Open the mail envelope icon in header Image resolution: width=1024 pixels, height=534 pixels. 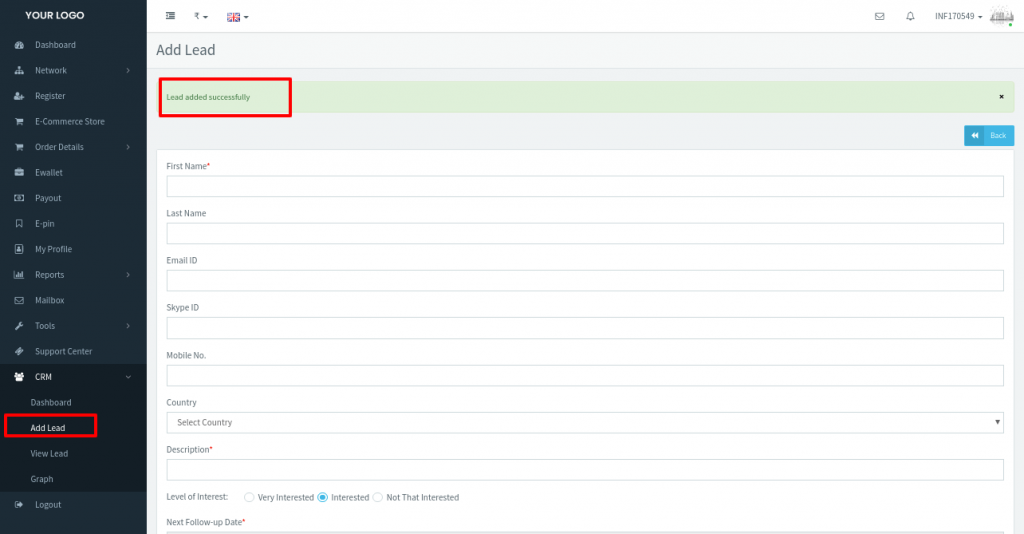pos(880,16)
